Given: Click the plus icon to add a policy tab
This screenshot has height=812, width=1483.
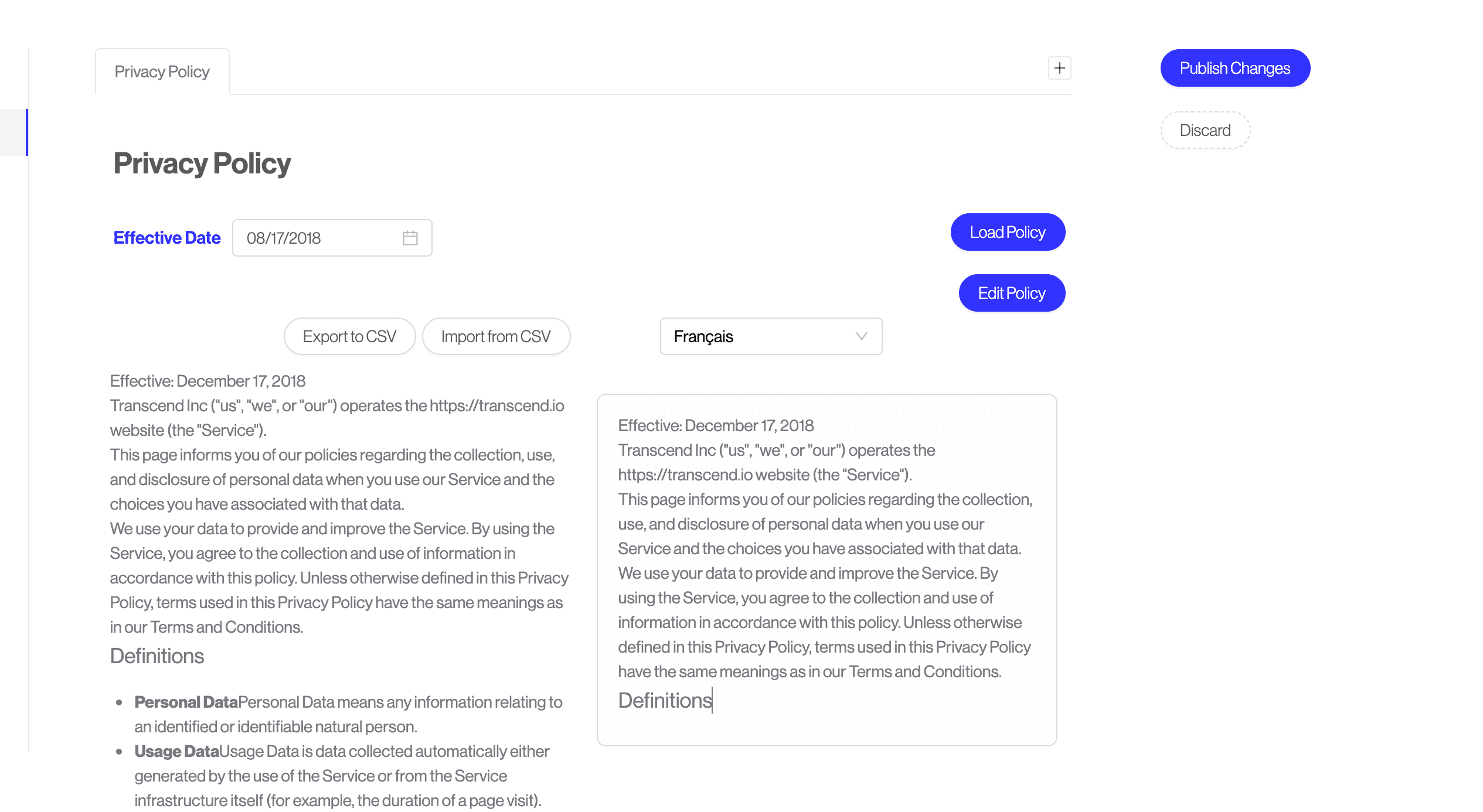Looking at the screenshot, I should coord(1059,69).
